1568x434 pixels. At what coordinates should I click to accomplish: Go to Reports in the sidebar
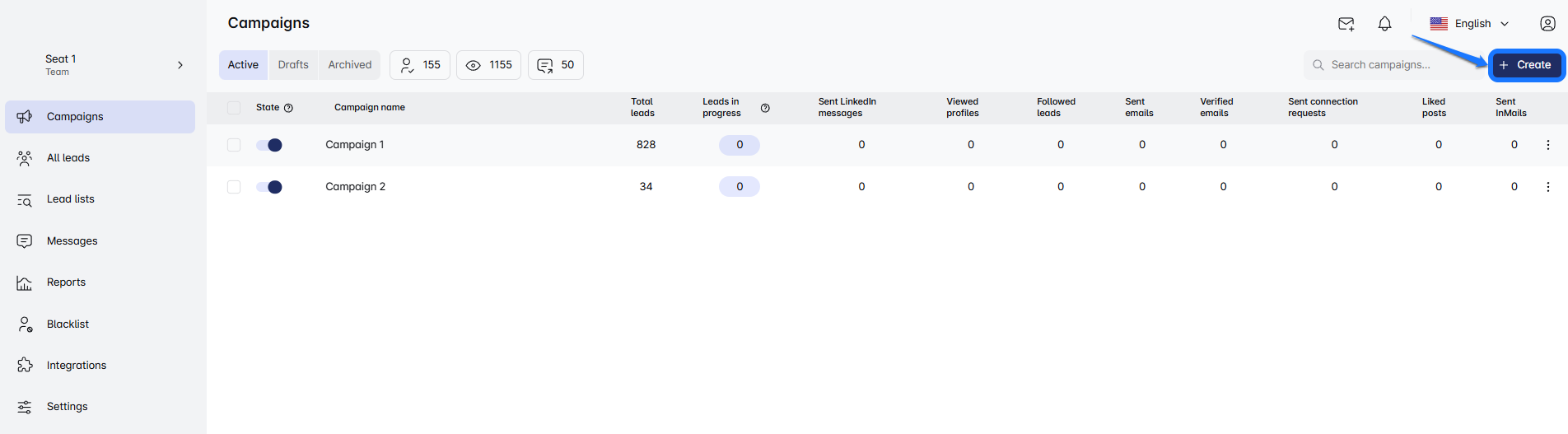66,282
